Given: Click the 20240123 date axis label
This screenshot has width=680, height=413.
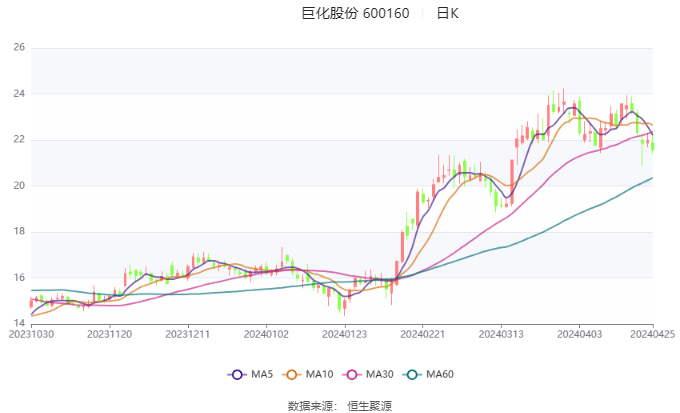Looking at the screenshot, I should click(344, 334).
